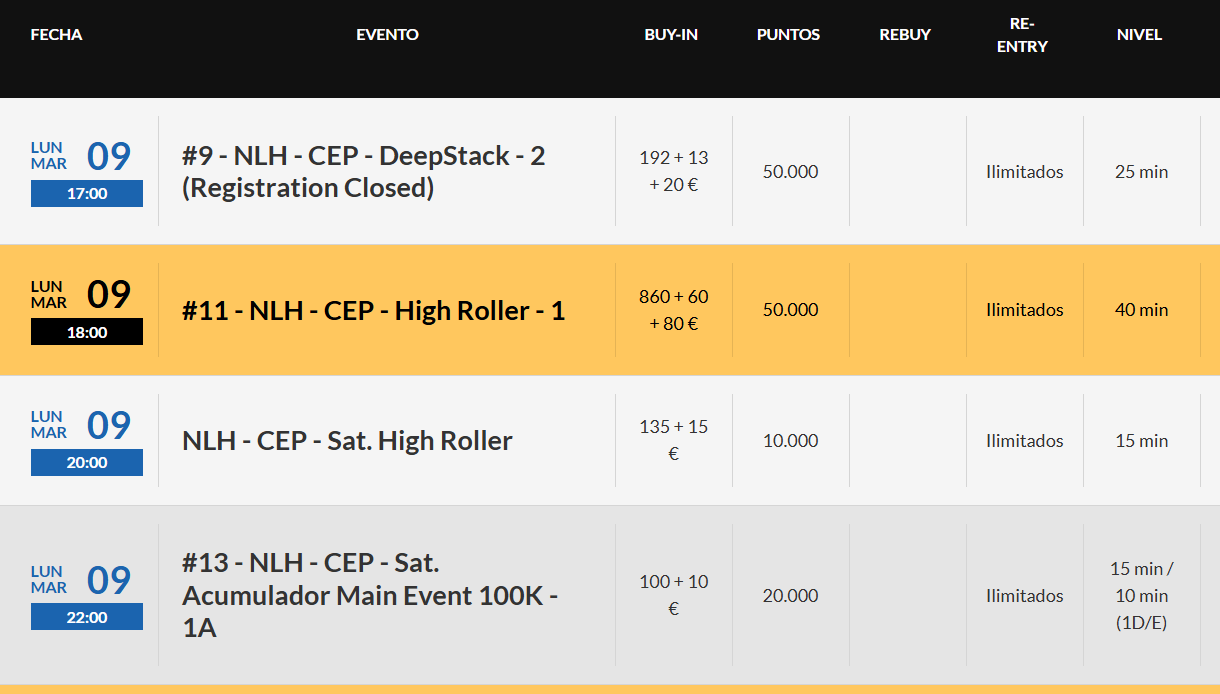Click the REBUY column header
The height and width of the screenshot is (694, 1220).
(905, 35)
